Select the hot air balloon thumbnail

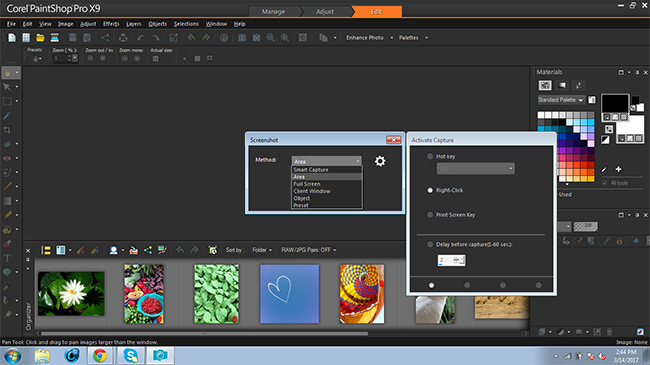click(x=362, y=294)
